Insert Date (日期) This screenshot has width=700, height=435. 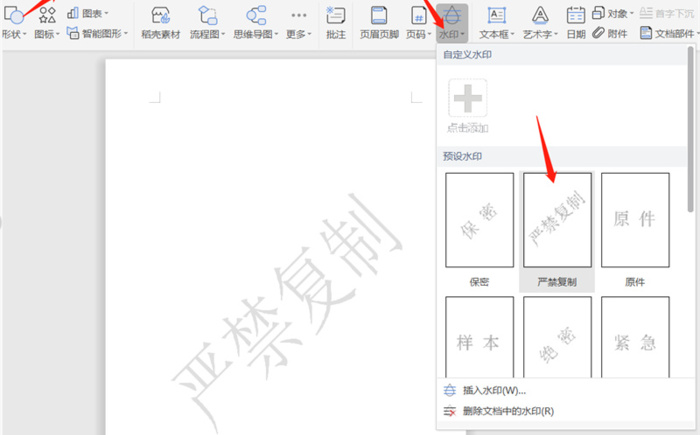(576, 23)
